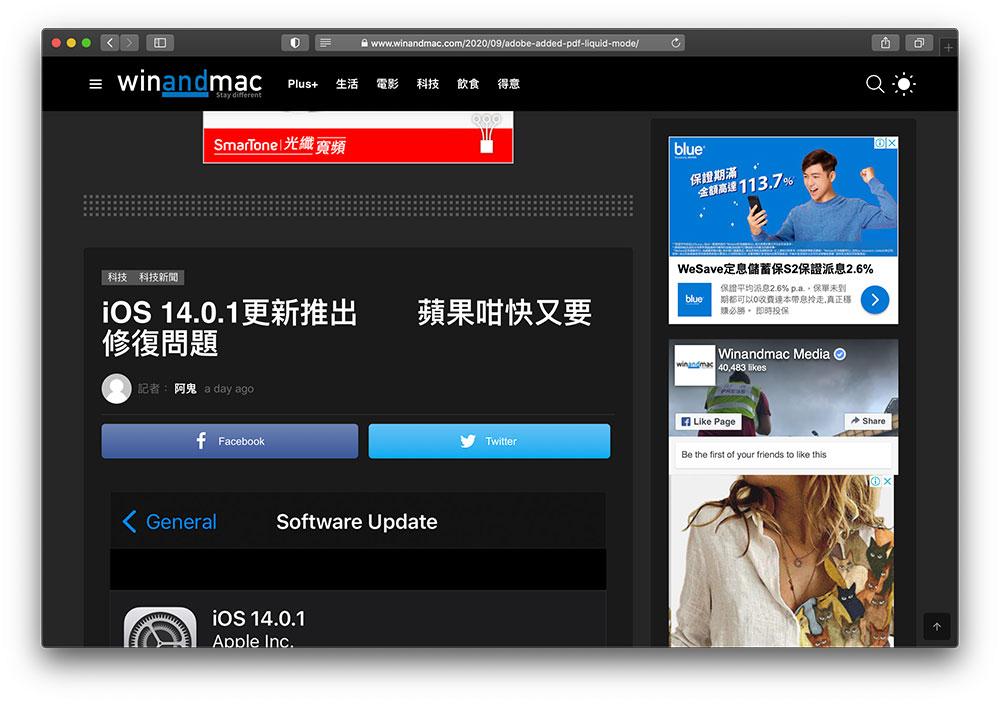The height and width of the screenshot is (703, 1000).
Task: Click the Like Page button
Action: (708, 421)
